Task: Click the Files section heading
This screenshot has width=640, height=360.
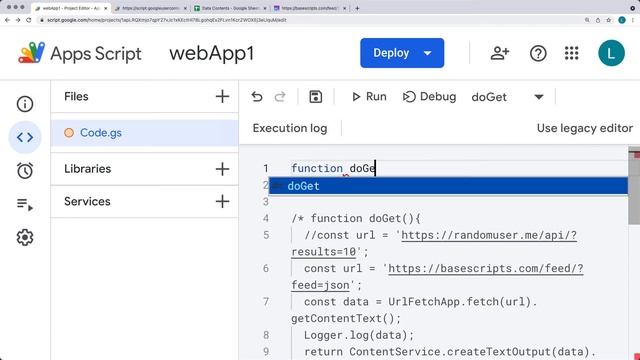Action: (x=76, y=97)
